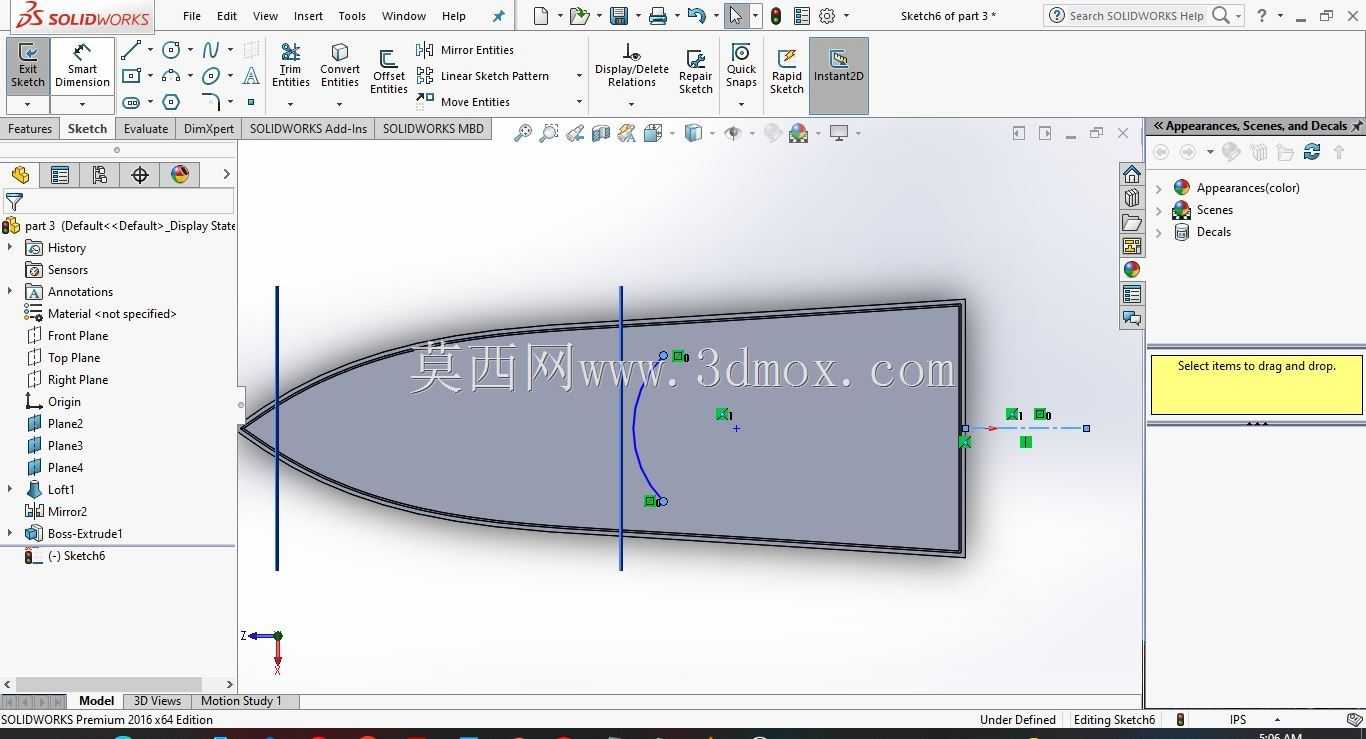Expand Scenes in task pane
1366x739 pixels.
coord(1159,209)
